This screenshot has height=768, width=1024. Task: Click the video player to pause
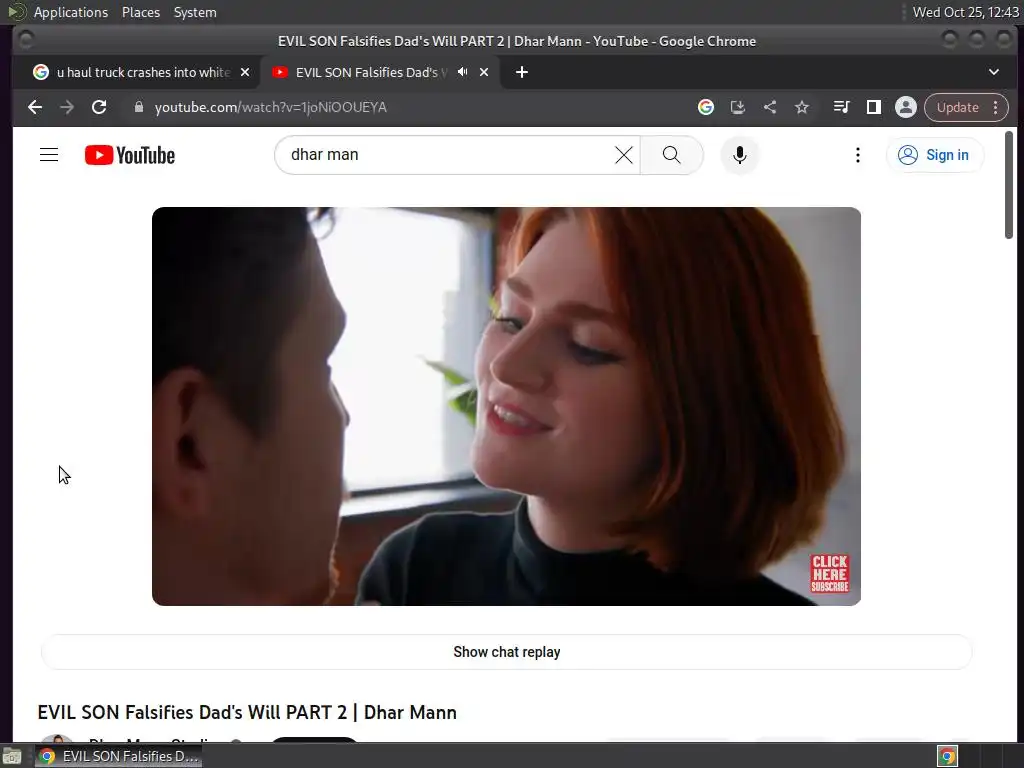pyautogui.click(x=506, y=406)
